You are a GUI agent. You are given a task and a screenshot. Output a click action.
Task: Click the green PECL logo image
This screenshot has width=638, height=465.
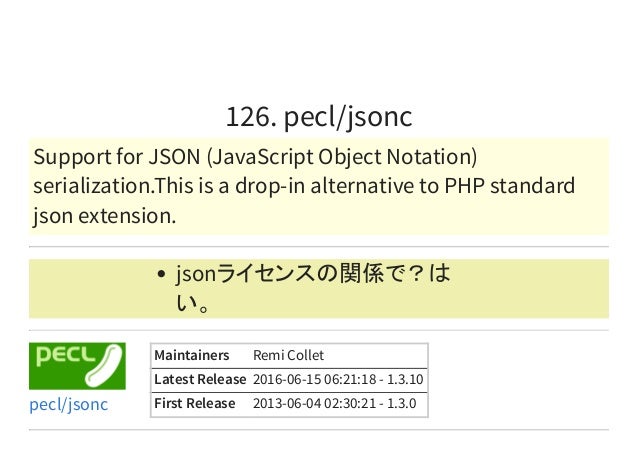(77, 366)
